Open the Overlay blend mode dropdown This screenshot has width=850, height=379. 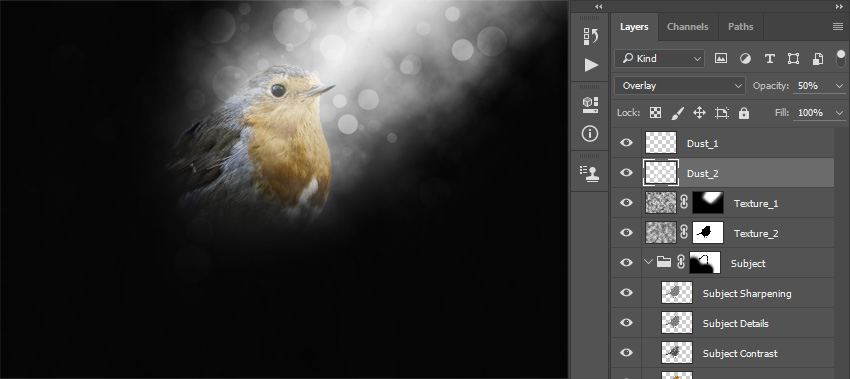(x=680, y=86)
